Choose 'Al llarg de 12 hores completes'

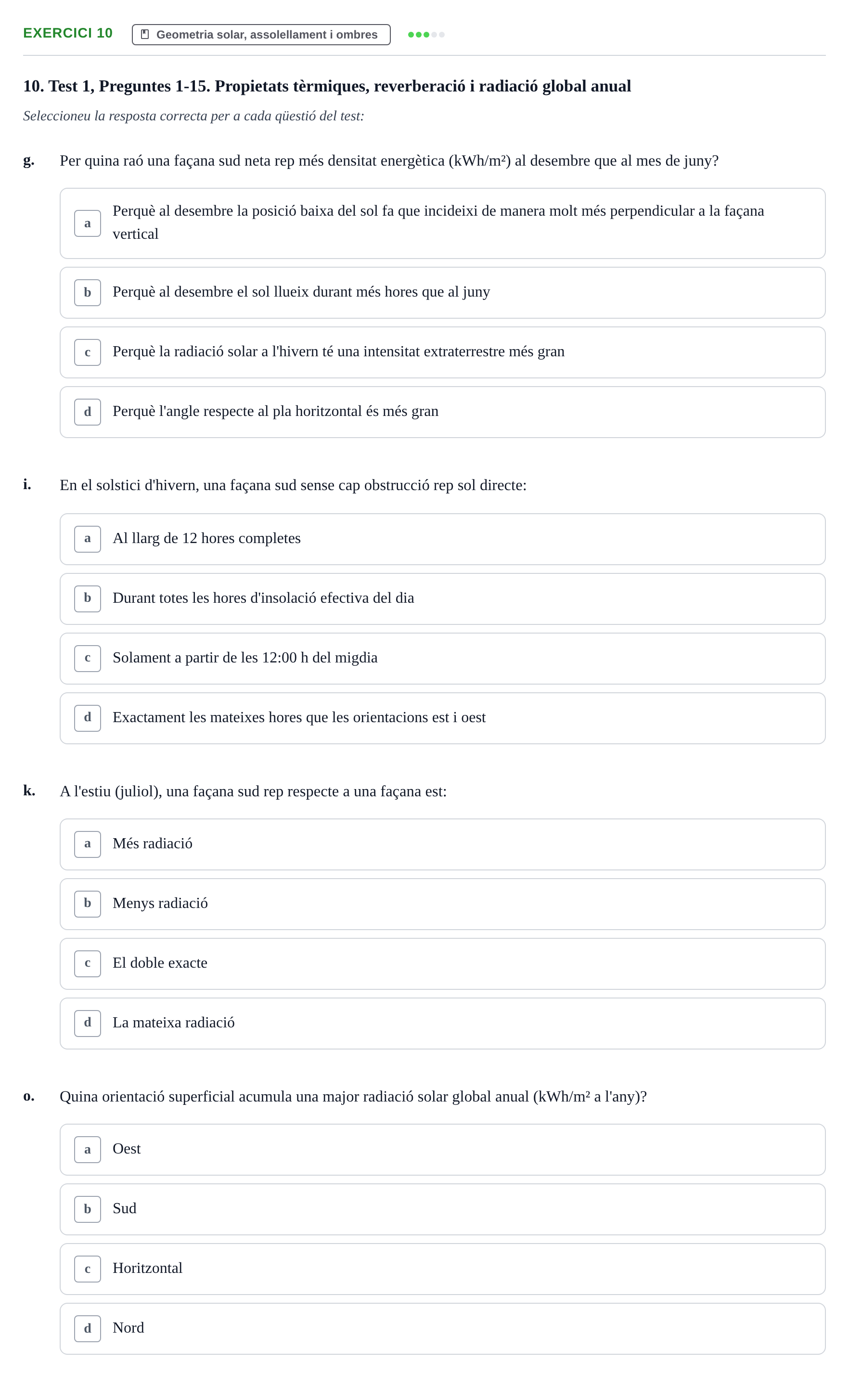[442, 539]
